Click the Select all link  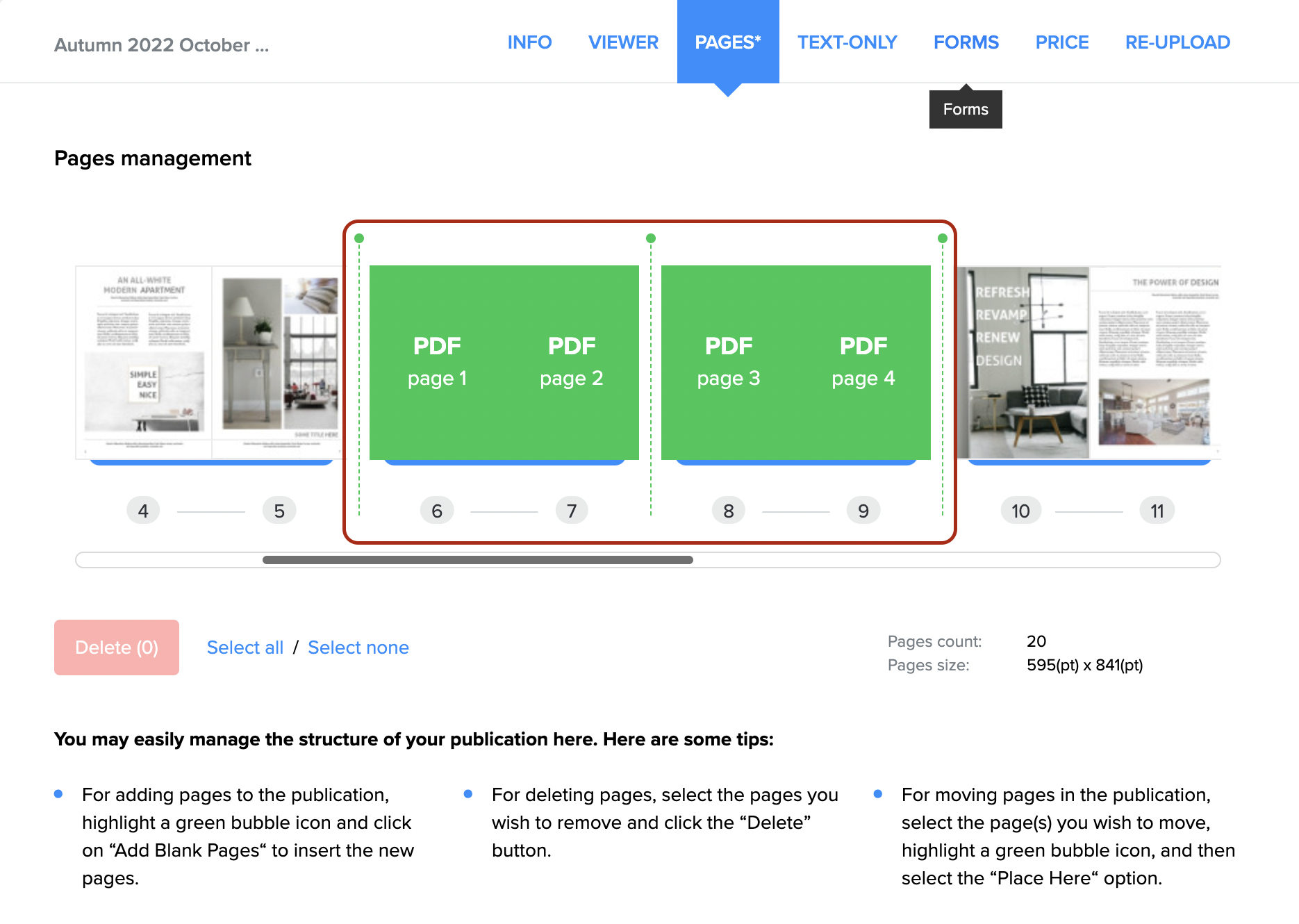point(245,647)
